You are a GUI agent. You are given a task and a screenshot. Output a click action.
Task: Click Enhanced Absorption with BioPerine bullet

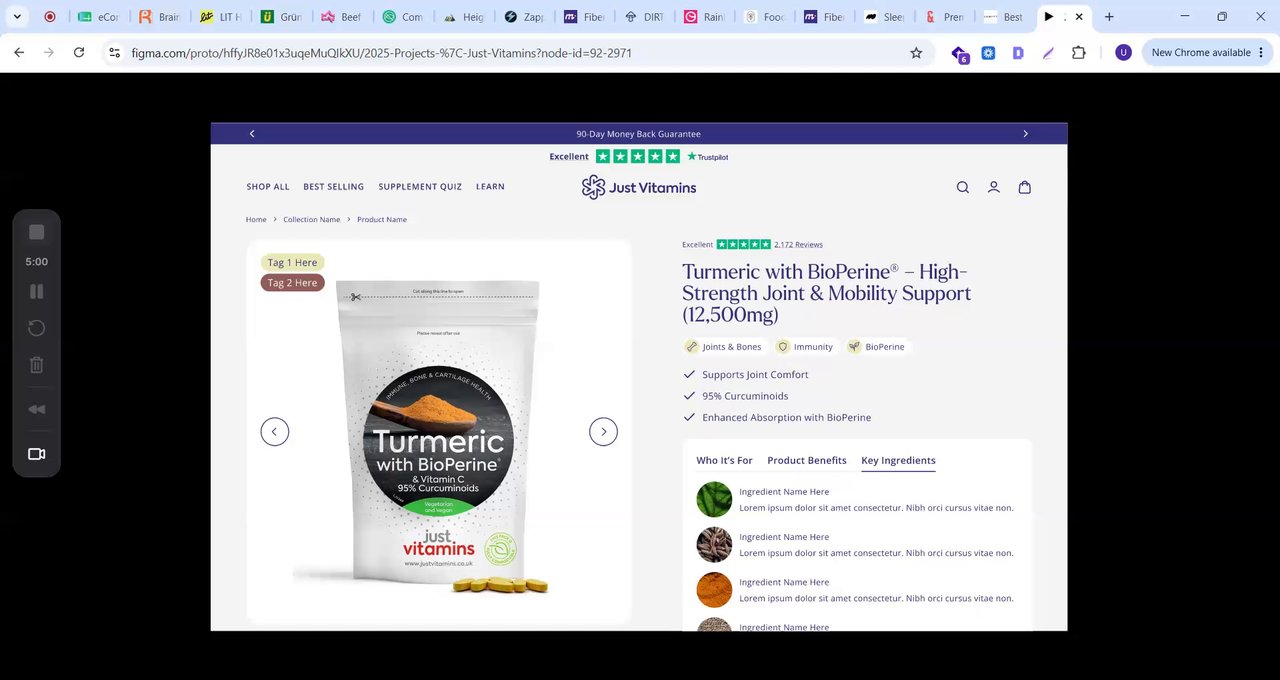point(786,418)
